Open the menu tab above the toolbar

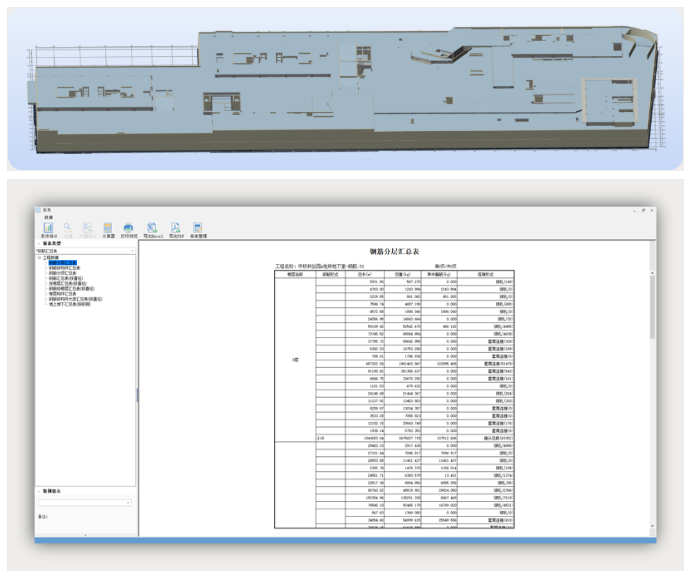tap(48, 217)
